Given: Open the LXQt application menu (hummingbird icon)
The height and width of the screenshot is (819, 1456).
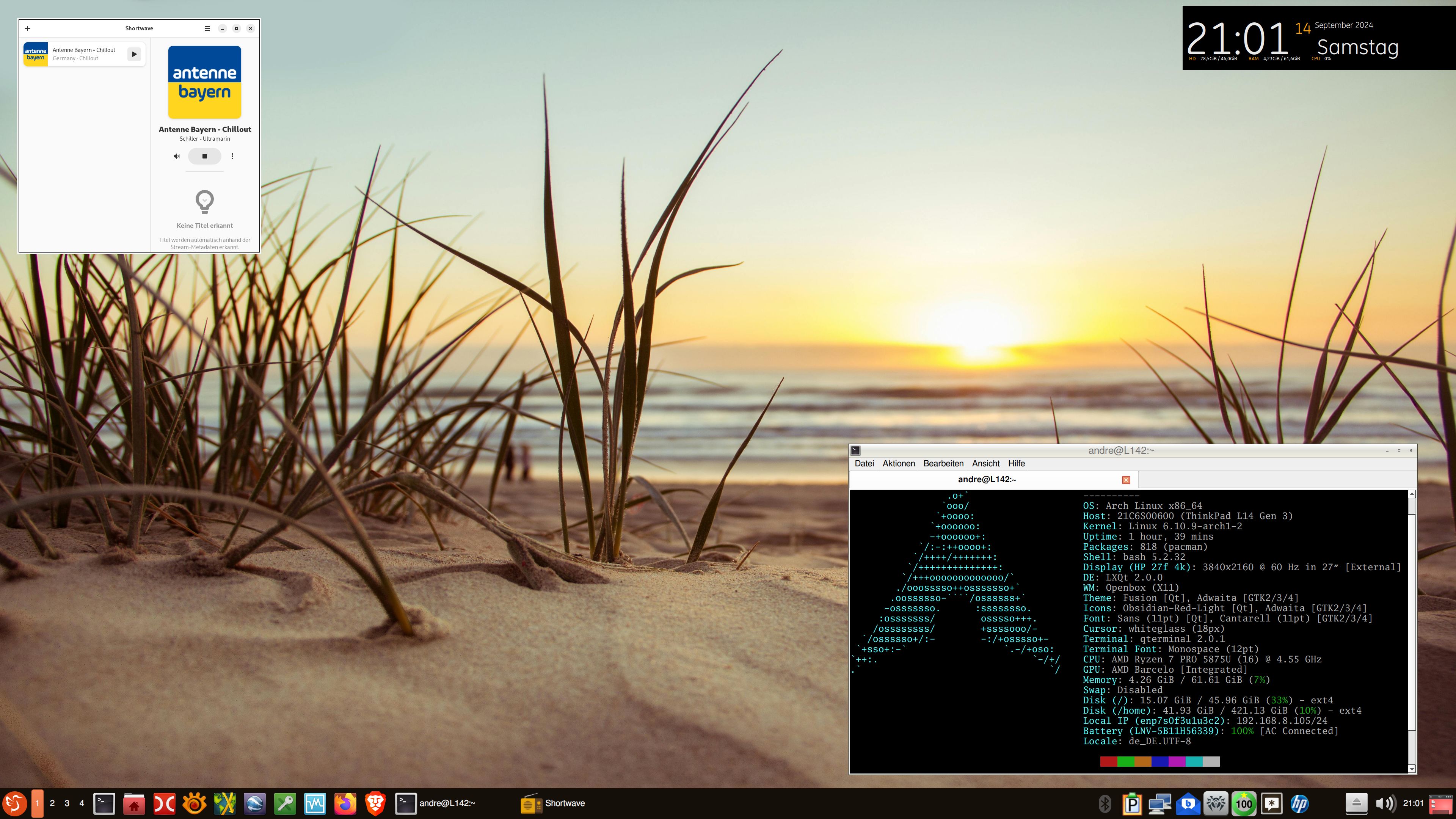Looking at the screenshot, I should pyautogui.click(x=14, y=803).
